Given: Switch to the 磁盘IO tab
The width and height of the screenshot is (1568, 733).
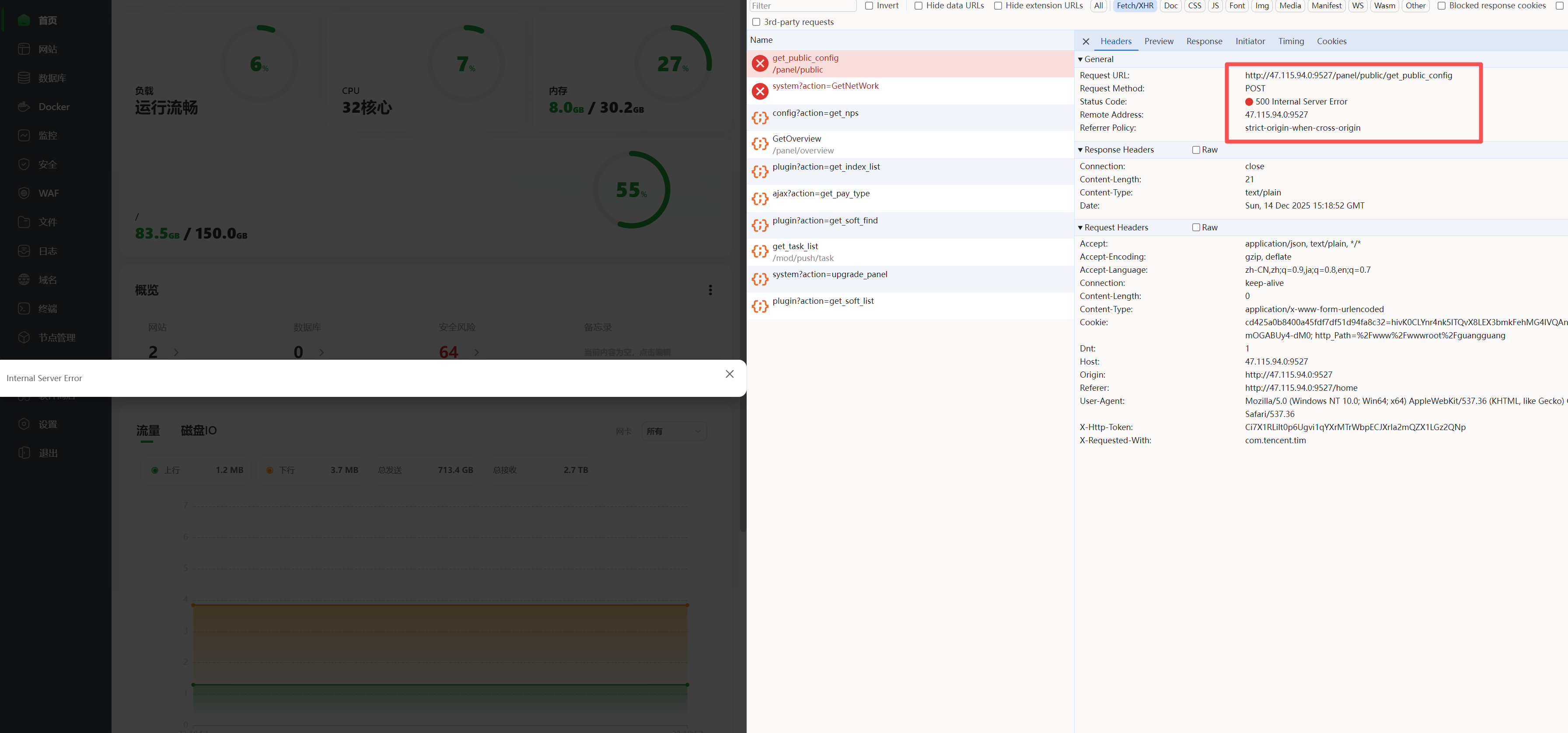Looking at the screenshot, I should pos(199,431).
